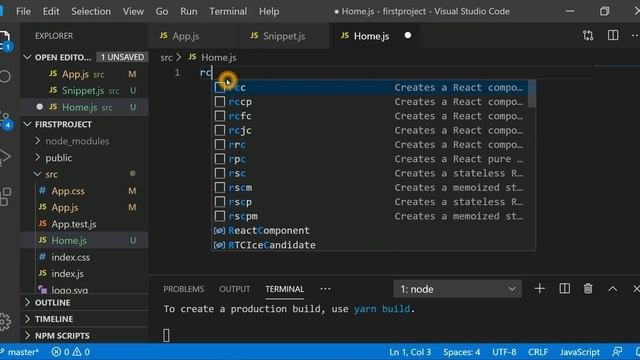Maximize the terminal panel size

[612, 289]
